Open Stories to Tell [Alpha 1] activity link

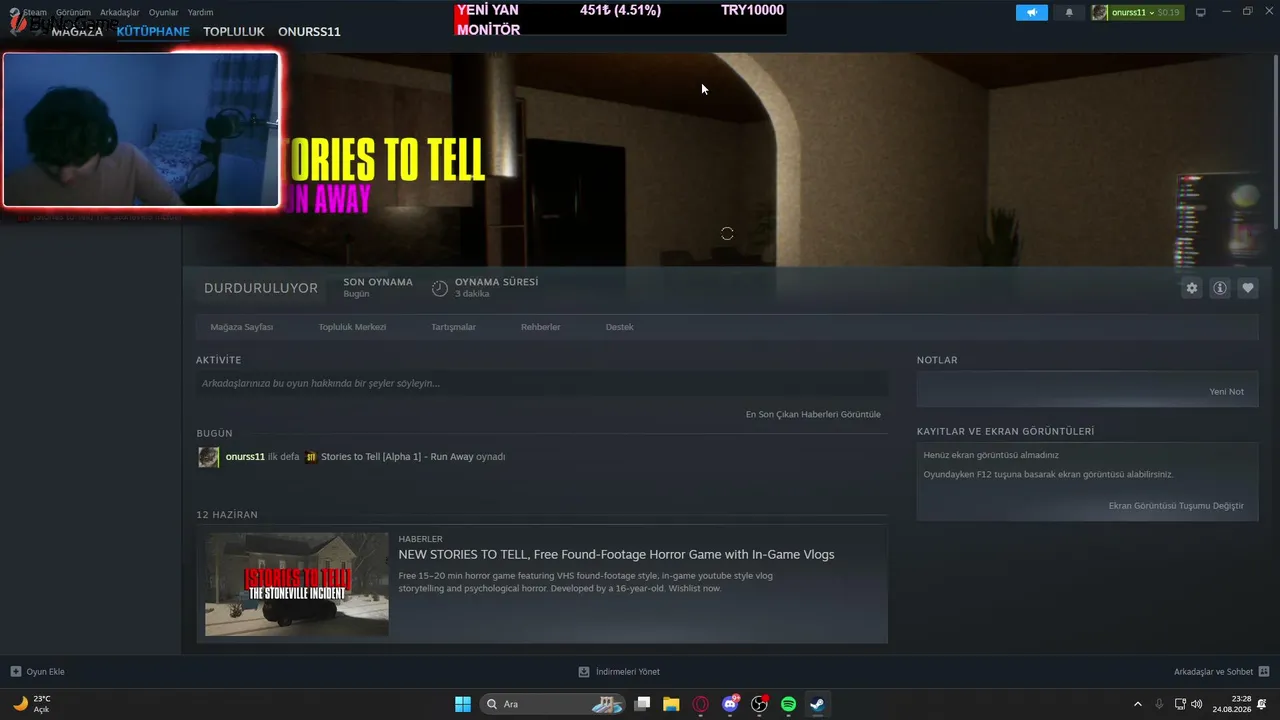point(397,457)
